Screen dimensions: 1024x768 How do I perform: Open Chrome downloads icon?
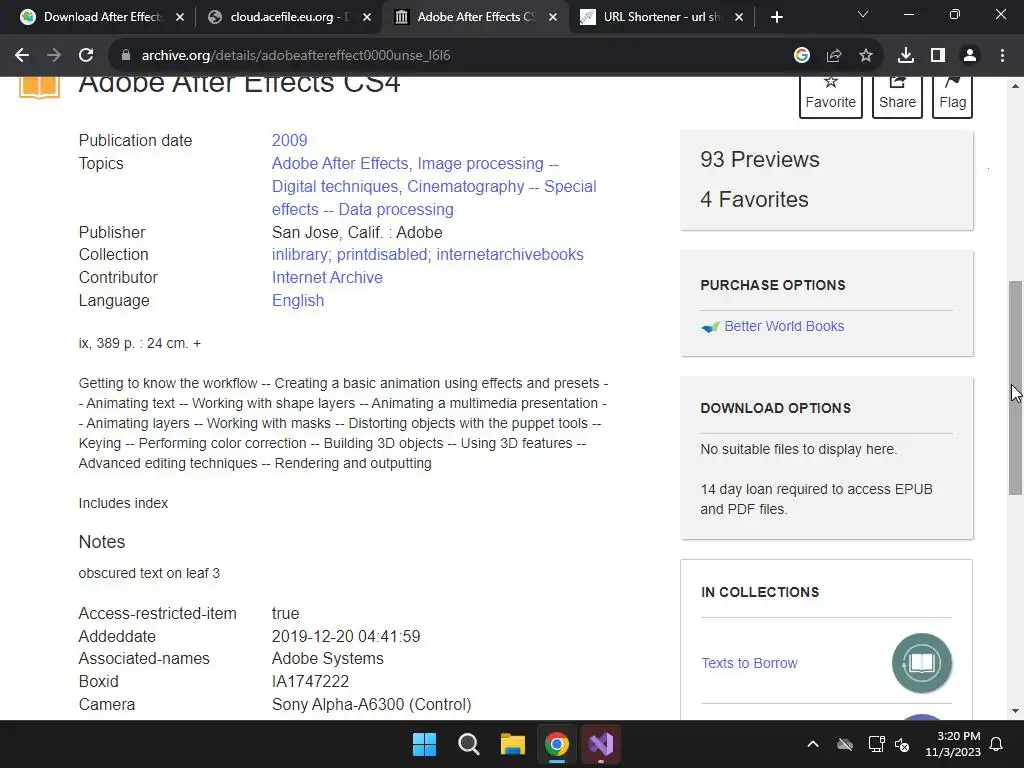(906, 56)
